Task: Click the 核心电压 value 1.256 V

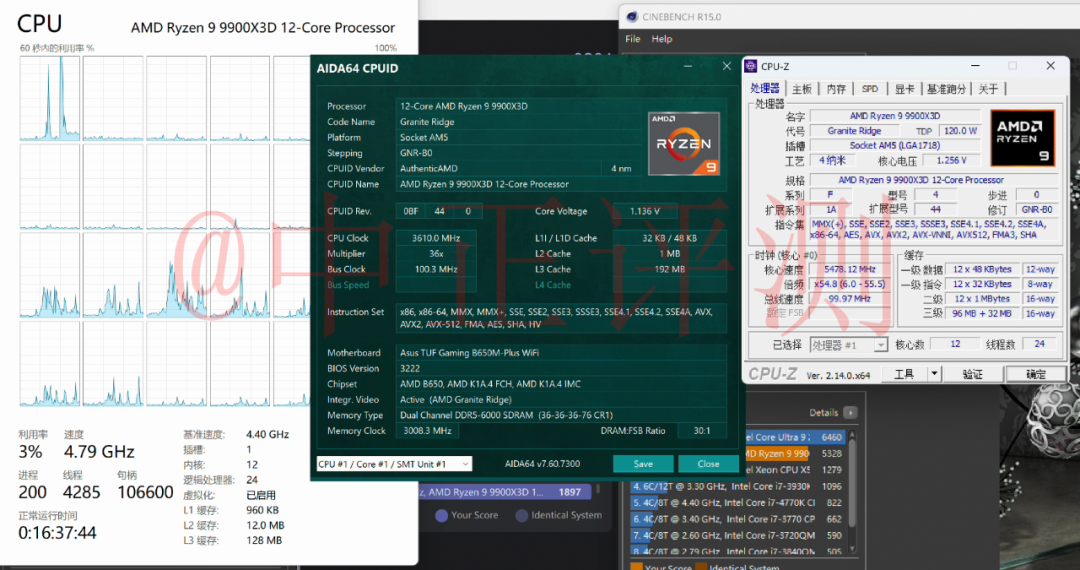Action: (952, 160)
